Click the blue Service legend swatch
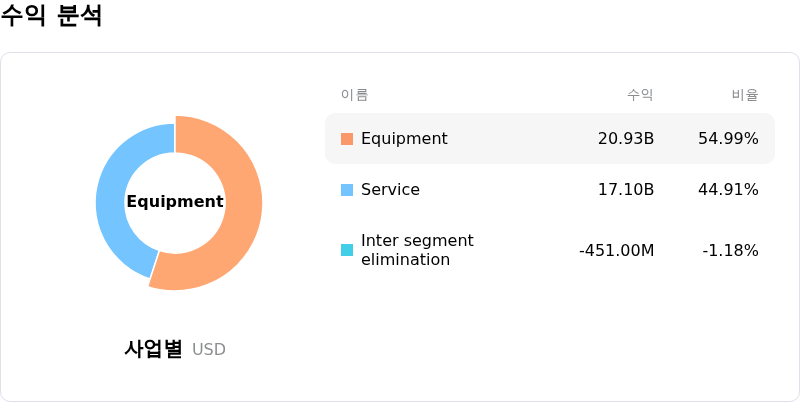The image size is (800, 402). pos(347,190)
